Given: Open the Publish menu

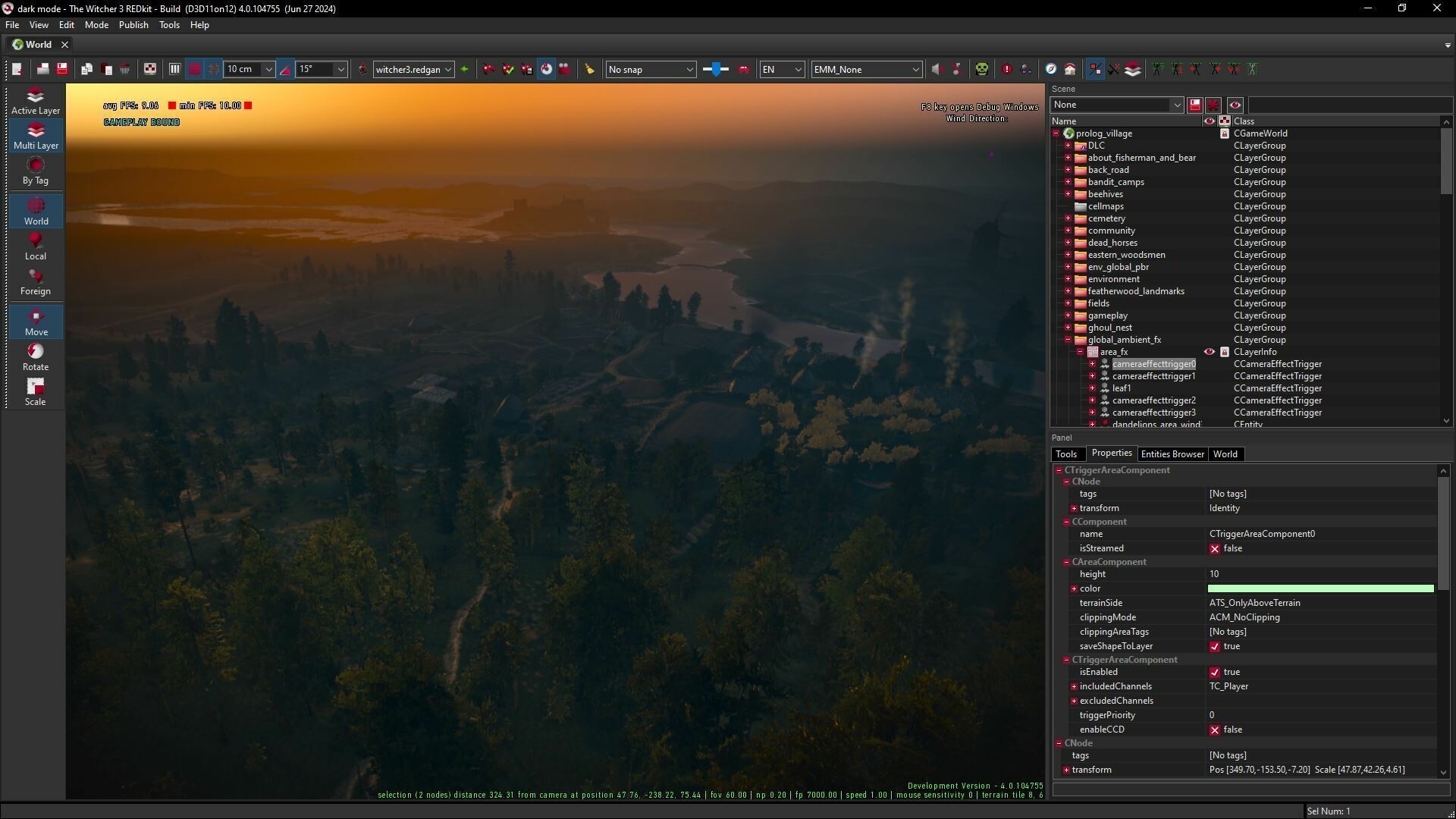Looking at the screenshot, I should pos(133,24).
